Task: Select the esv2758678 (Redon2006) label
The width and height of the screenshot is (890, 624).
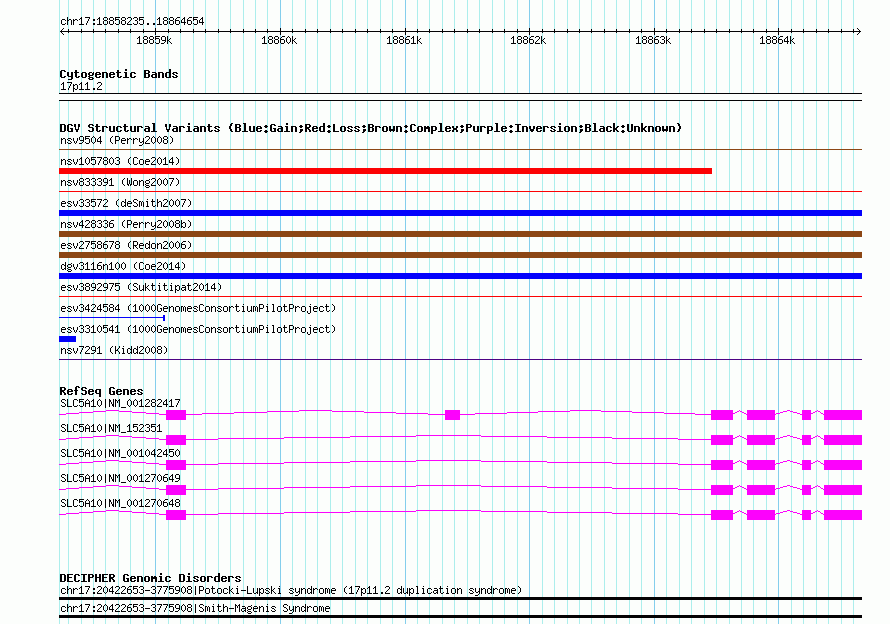Action: [126, 245]
